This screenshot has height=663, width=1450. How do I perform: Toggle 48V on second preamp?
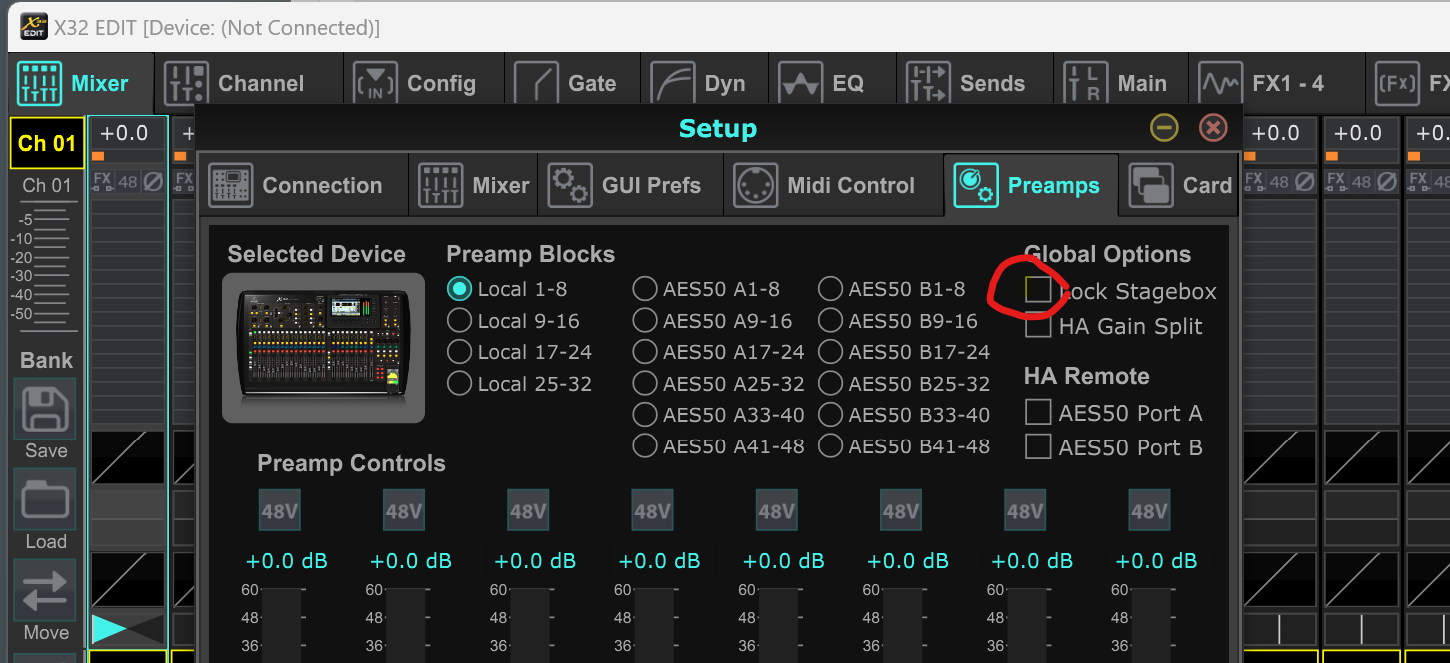[x=404, y=511]
